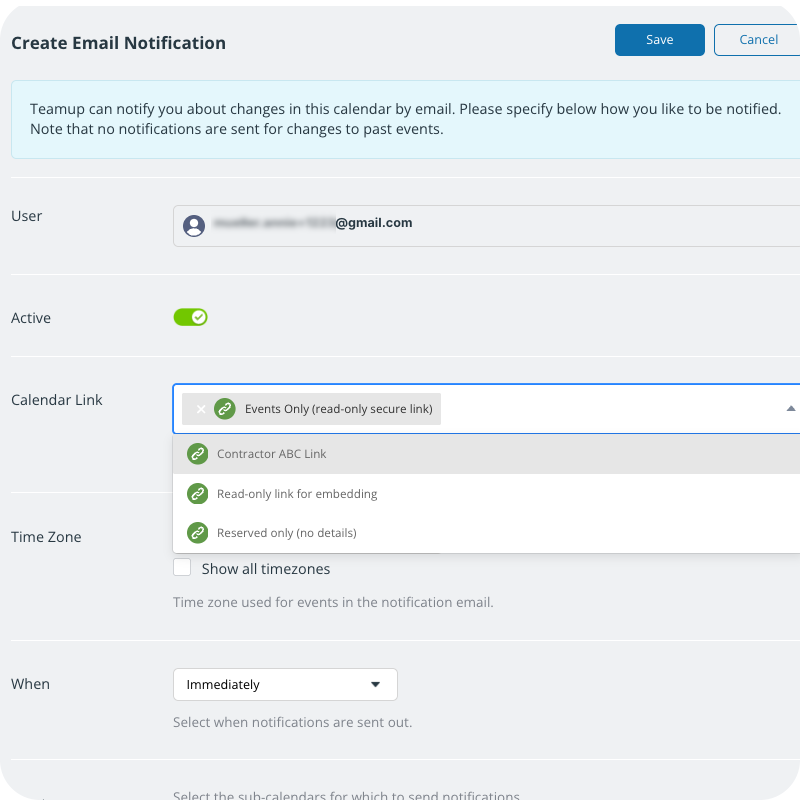Click the Show all timezones label
Image resolution: width=800 pixels, height=800 pixels.
click(265, 569)
